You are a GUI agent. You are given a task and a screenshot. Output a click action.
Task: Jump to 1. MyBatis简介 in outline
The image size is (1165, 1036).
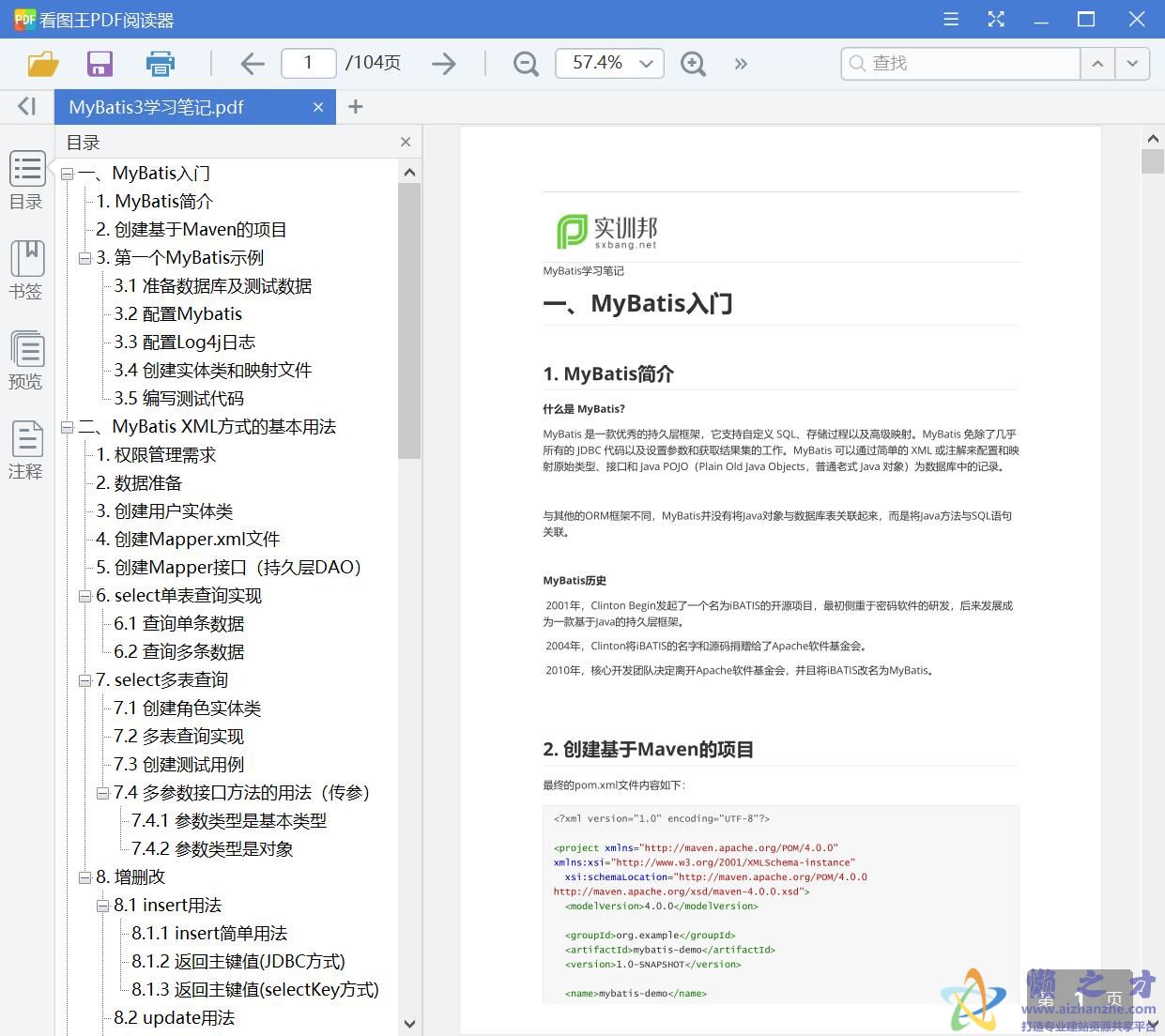click(x=155, y=202)
